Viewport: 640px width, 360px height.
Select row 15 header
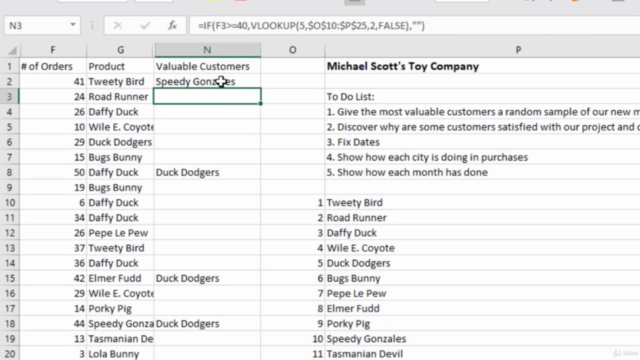coord(9,278)
